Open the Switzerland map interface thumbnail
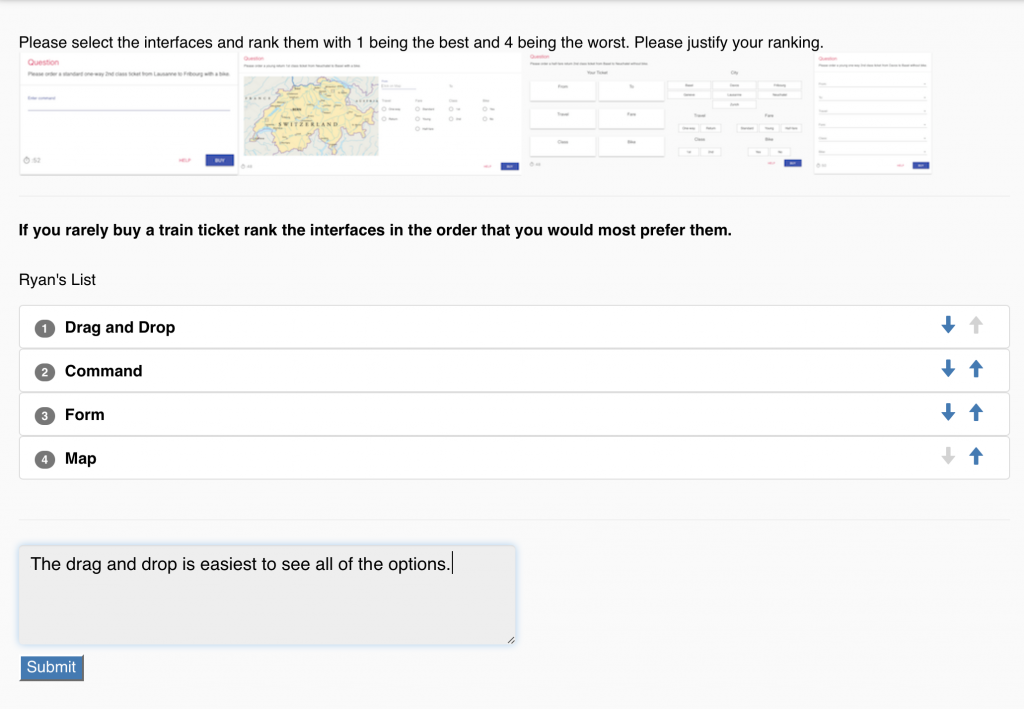Viewport: 1024px width, 709px height. (x=383, y=114)
